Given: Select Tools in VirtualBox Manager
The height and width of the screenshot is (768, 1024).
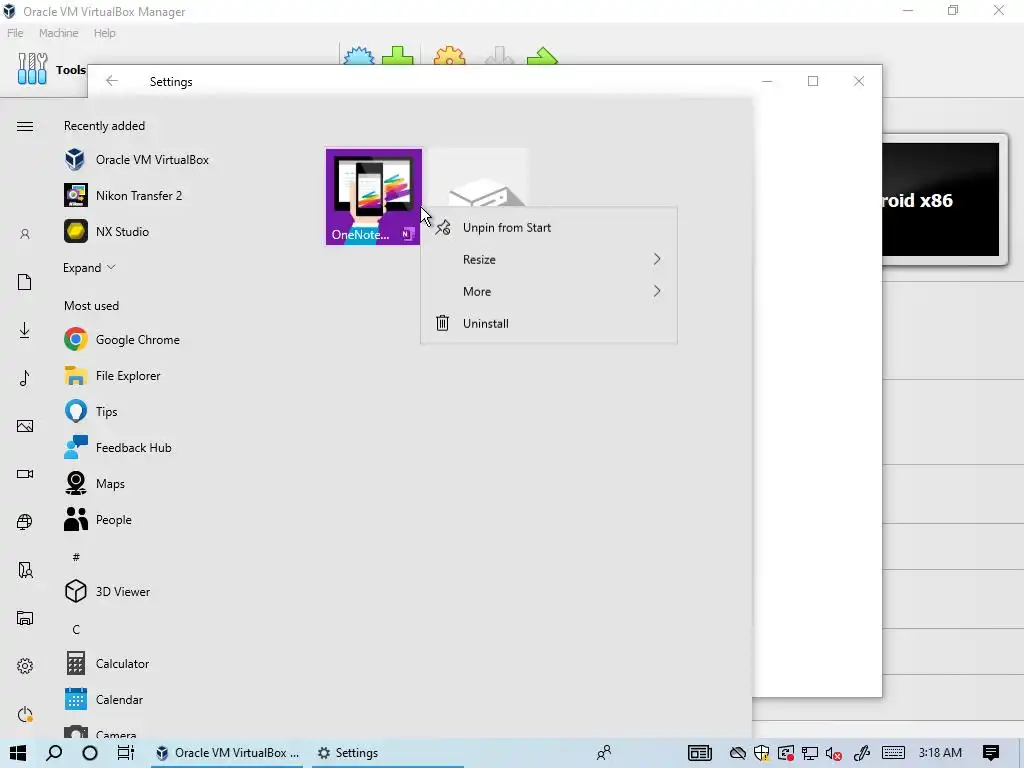Looking at the screenshot, I should point(51,69).
